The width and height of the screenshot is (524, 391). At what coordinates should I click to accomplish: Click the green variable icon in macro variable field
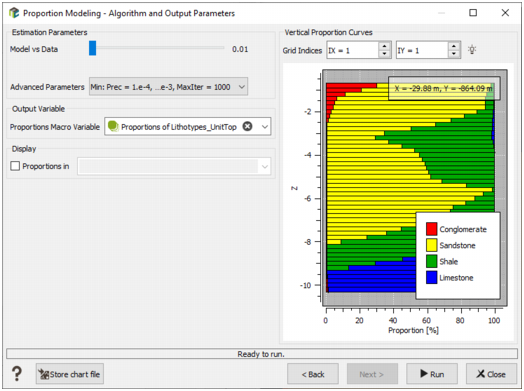113,126
